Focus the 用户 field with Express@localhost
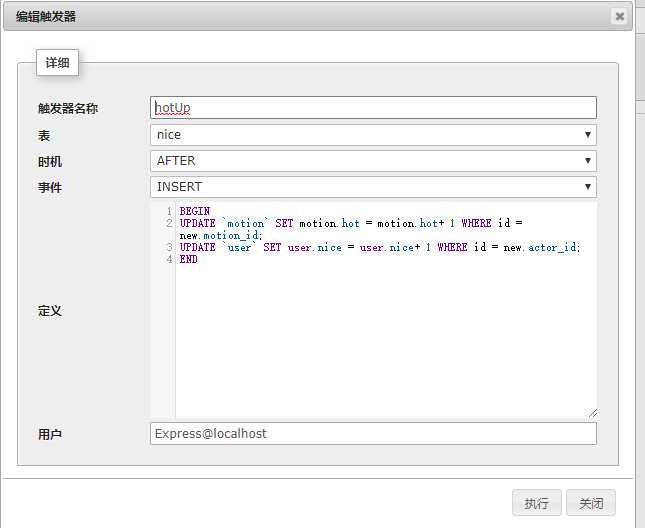The width and height of the screenshot is (645, 528). pyautogui.click(x=373, y=433)
